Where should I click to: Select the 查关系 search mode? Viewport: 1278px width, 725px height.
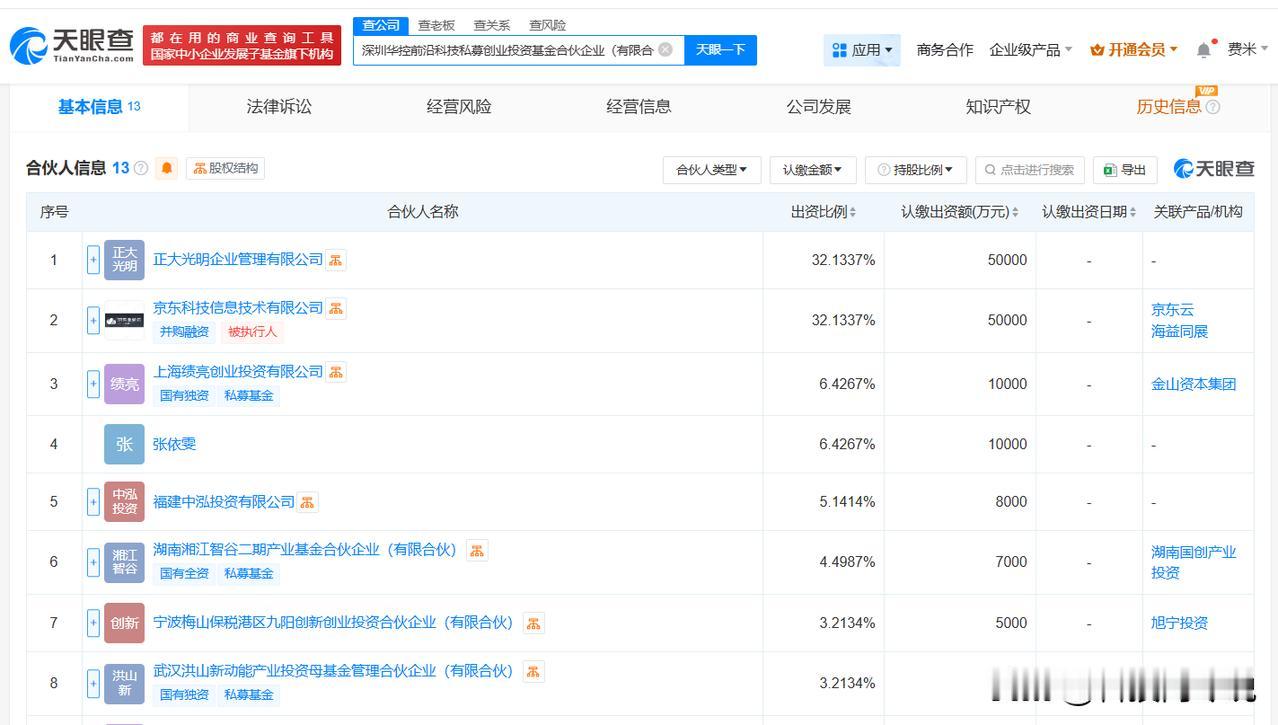click(x=491, y=26)
